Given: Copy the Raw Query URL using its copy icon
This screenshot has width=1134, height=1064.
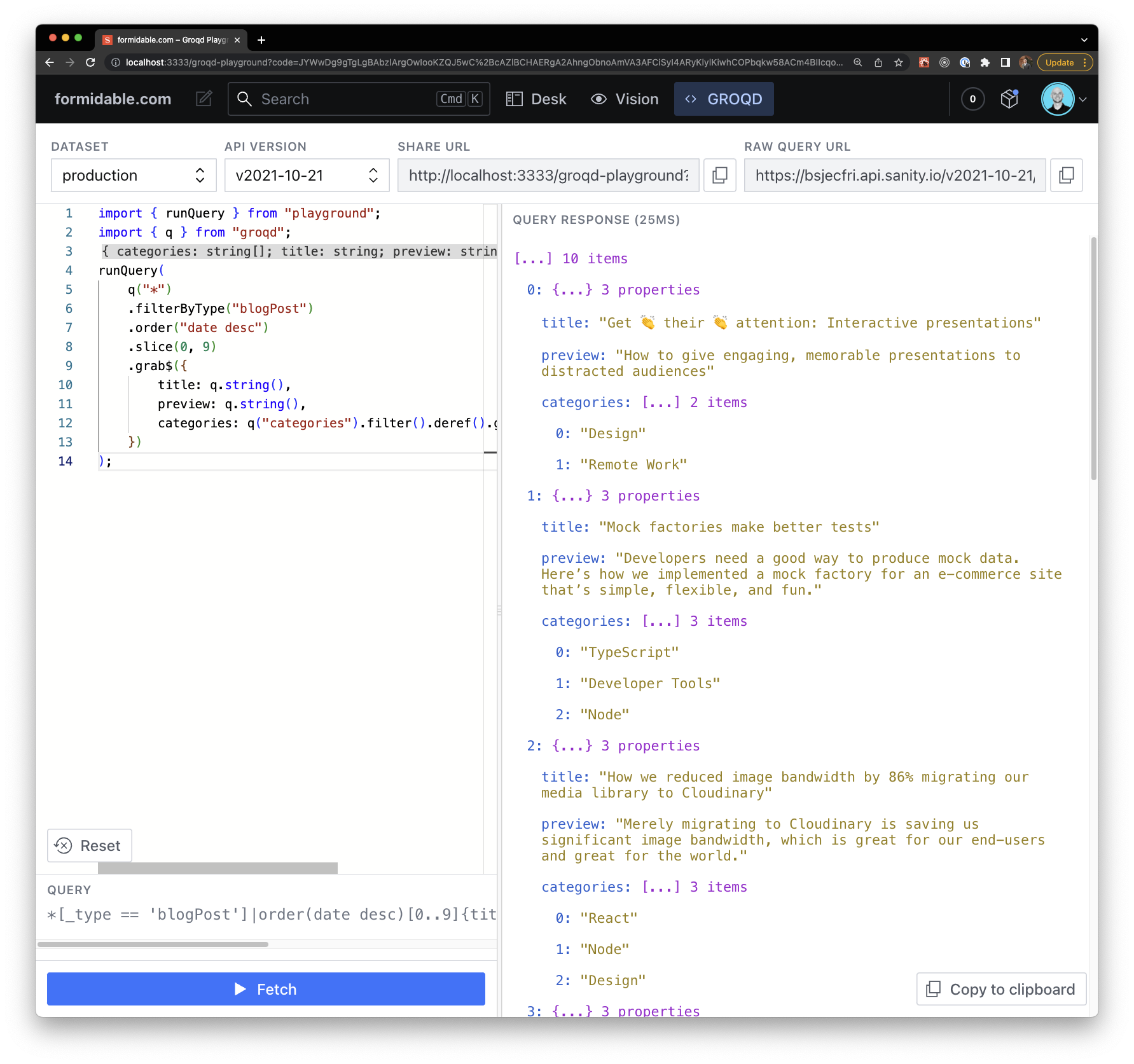Looking at the screenshot, I should (1066, 175).
